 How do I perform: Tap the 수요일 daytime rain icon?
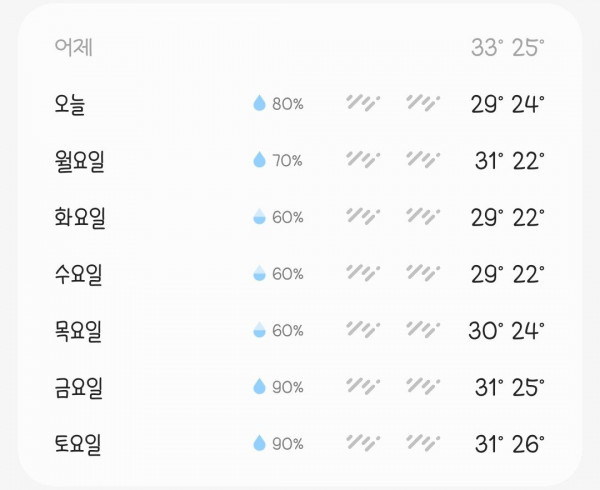363,273
